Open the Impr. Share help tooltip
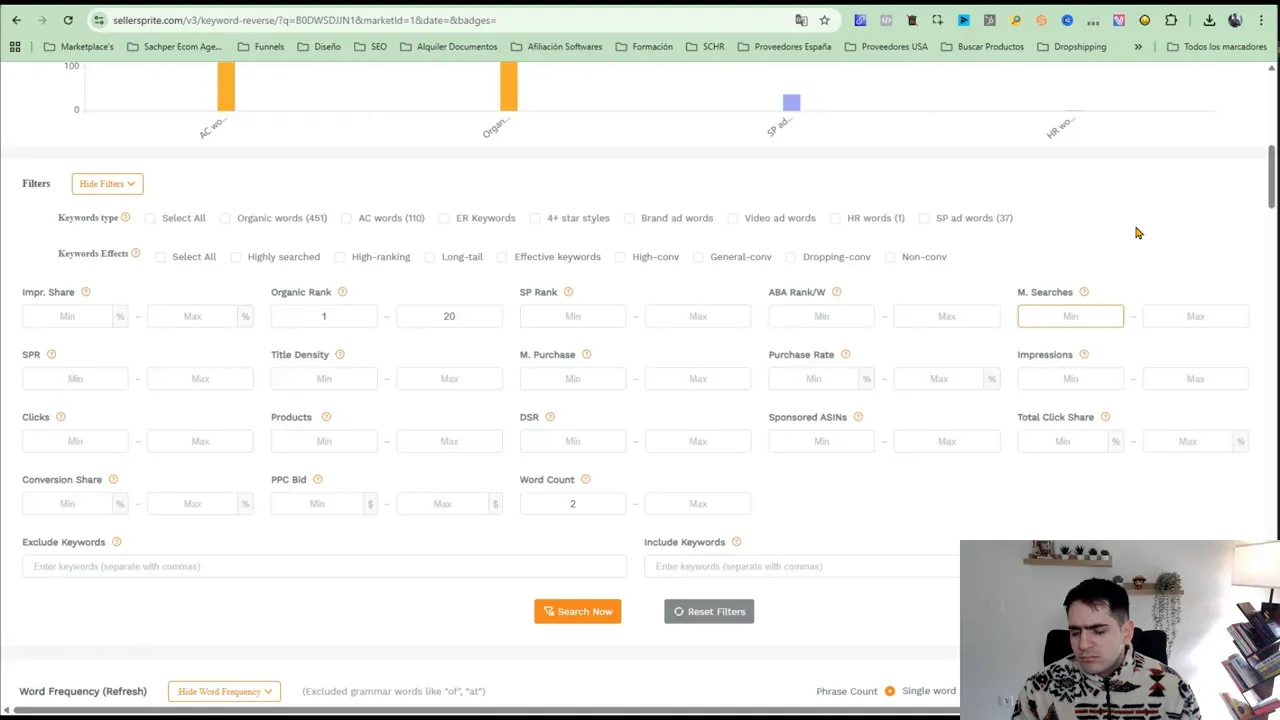The width and height of the screenshot is (1280, 720). point(85,291)
